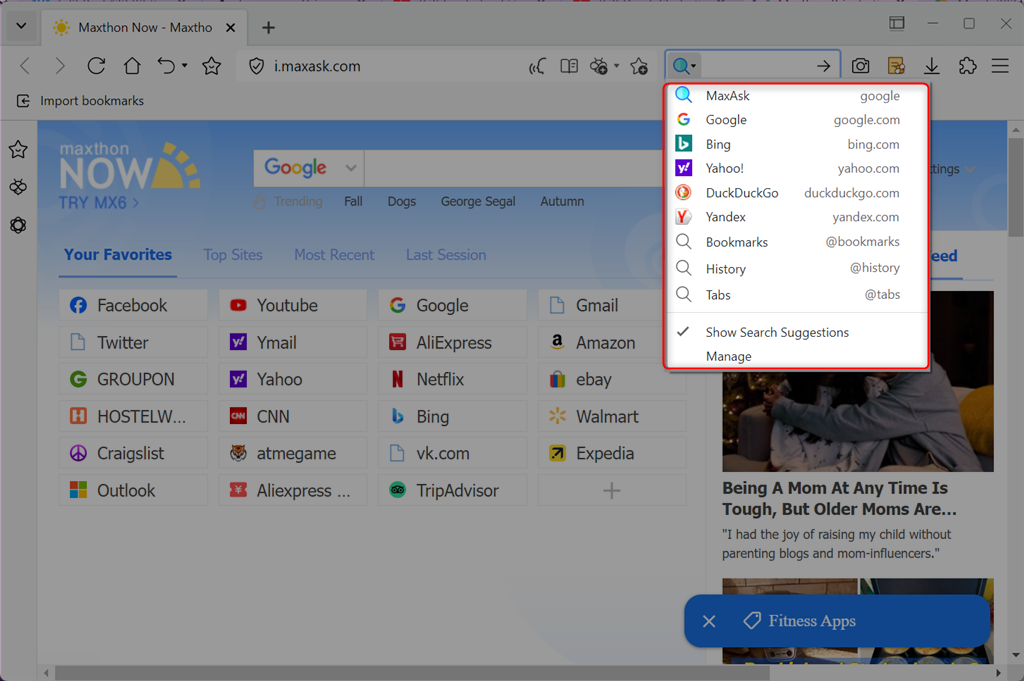Viewport: 1024px width, 681px height.
Task: Pick Yahoo! search engine
Action: point(796,168)
